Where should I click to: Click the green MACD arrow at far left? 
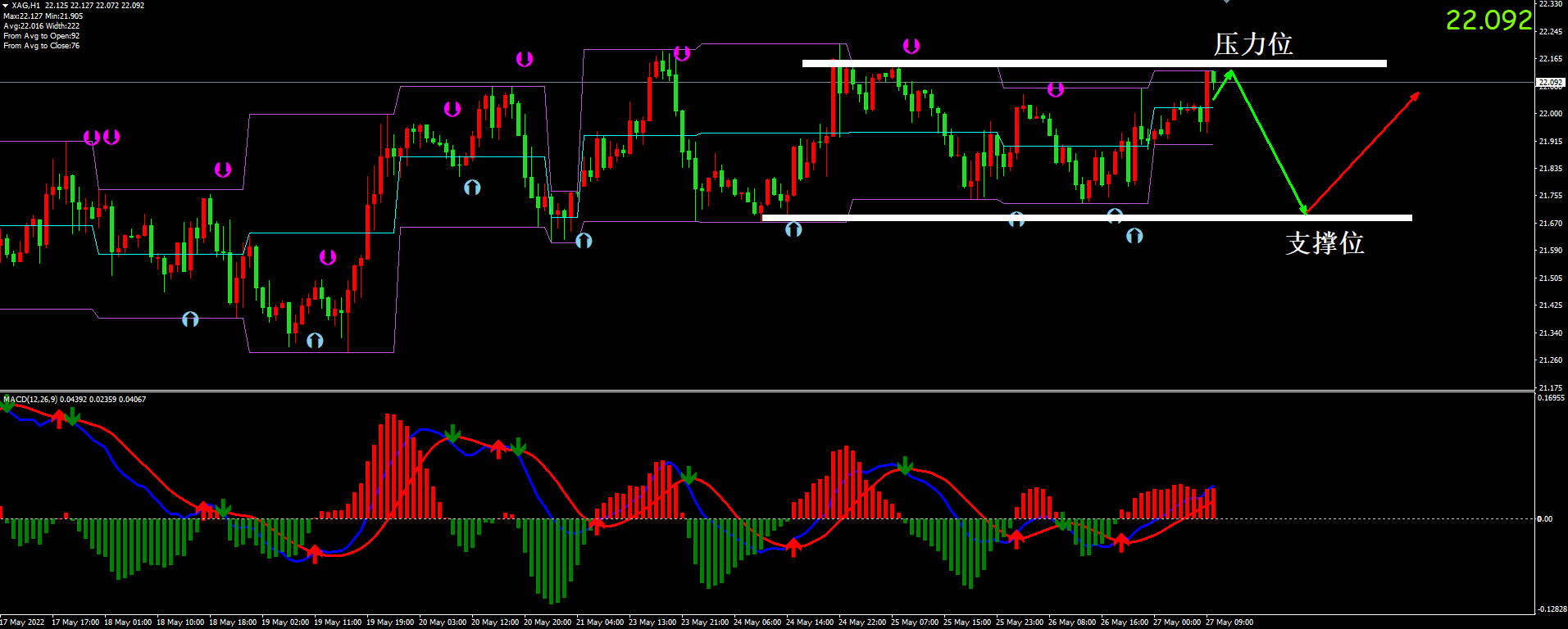click(7, 403)
